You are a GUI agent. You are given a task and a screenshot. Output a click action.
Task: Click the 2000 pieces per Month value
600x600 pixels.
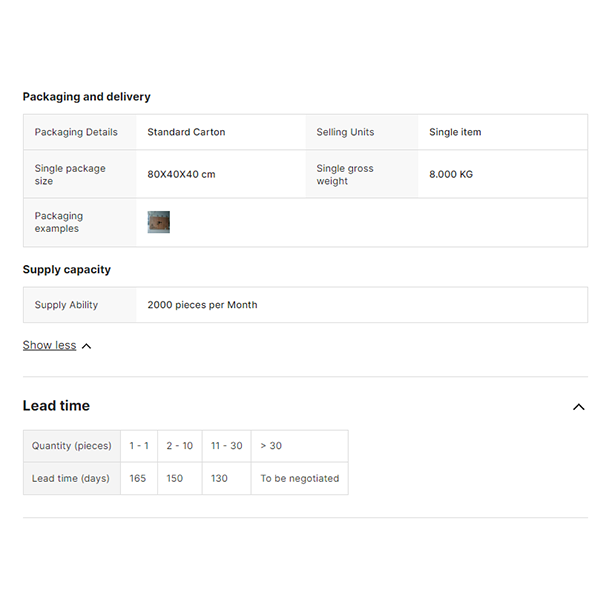[202, 305]
